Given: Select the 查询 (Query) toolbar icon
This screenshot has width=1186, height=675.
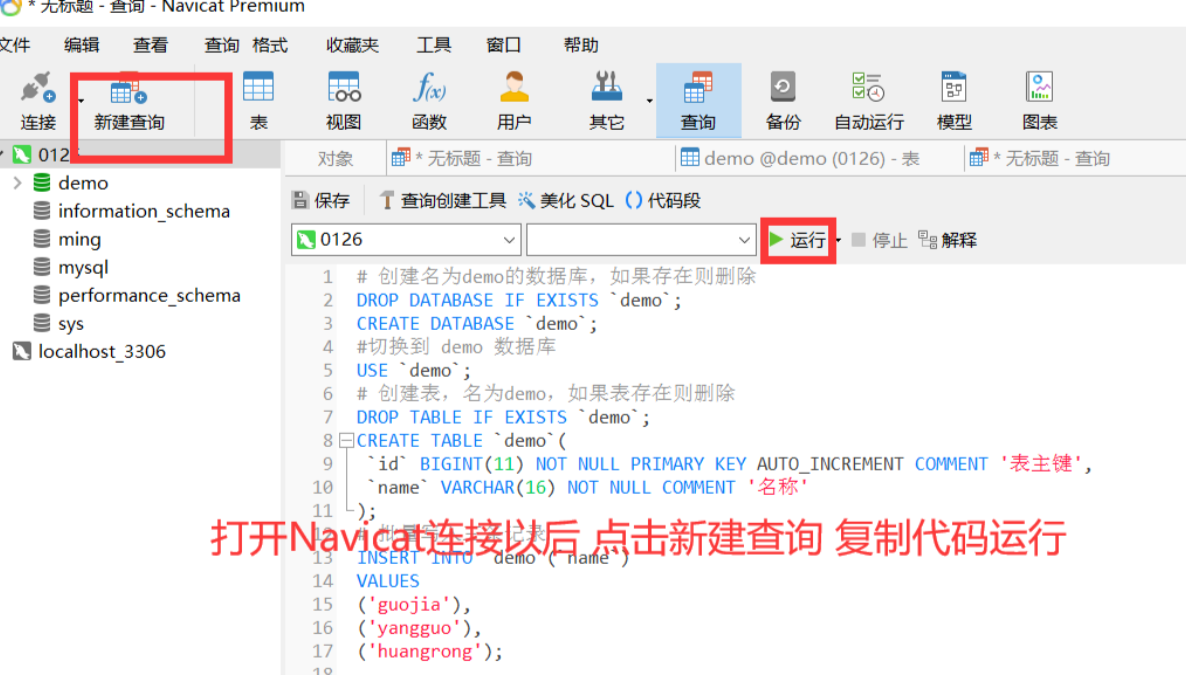Looking at the screenshot, I should 698,101.
